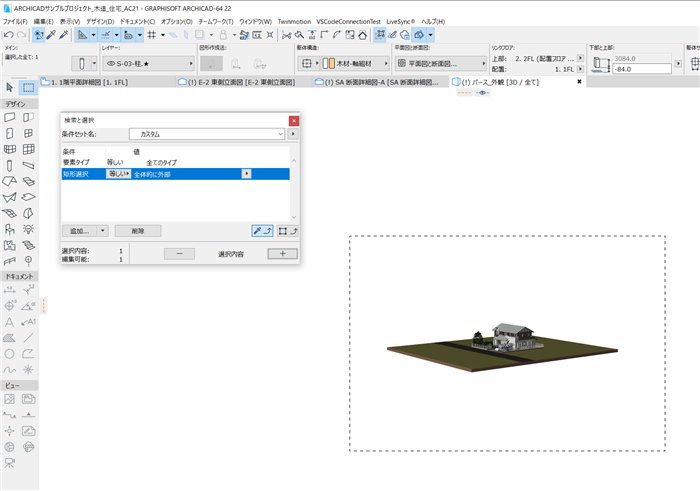Click the -84.0 bottom offset field
This screenshot has height=491, width=700.
(642, 69)
